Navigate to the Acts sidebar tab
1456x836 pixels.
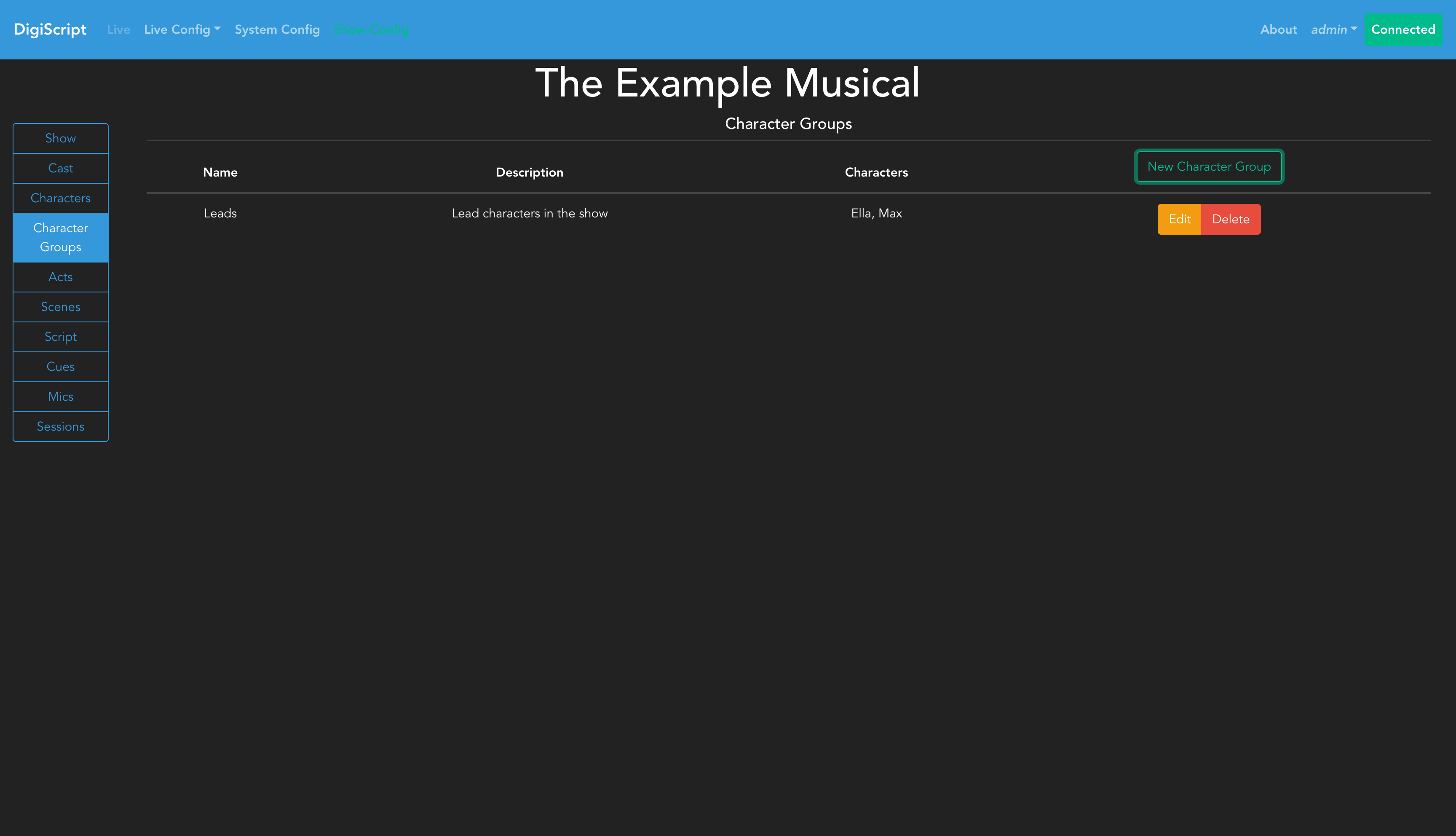(x=60, y=277)
